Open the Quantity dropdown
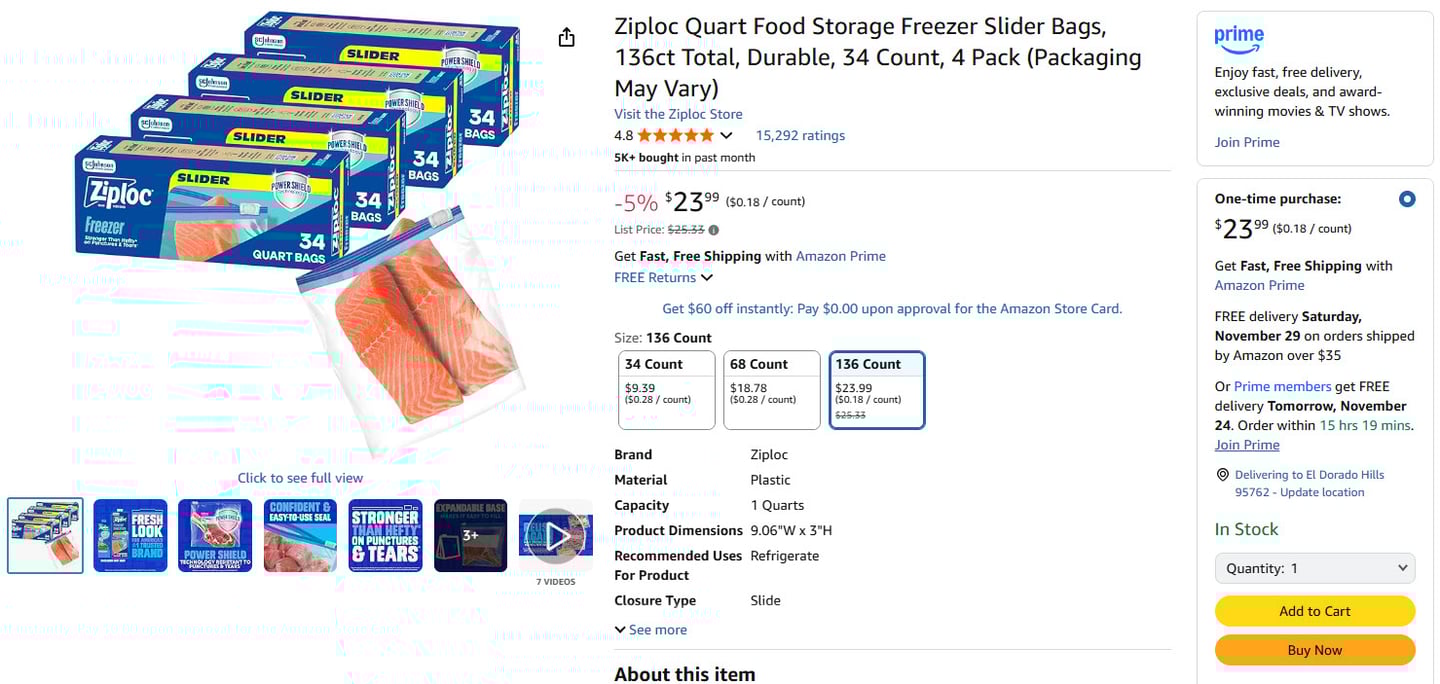The image size is (1440, 684). [x=1315, y=568]
